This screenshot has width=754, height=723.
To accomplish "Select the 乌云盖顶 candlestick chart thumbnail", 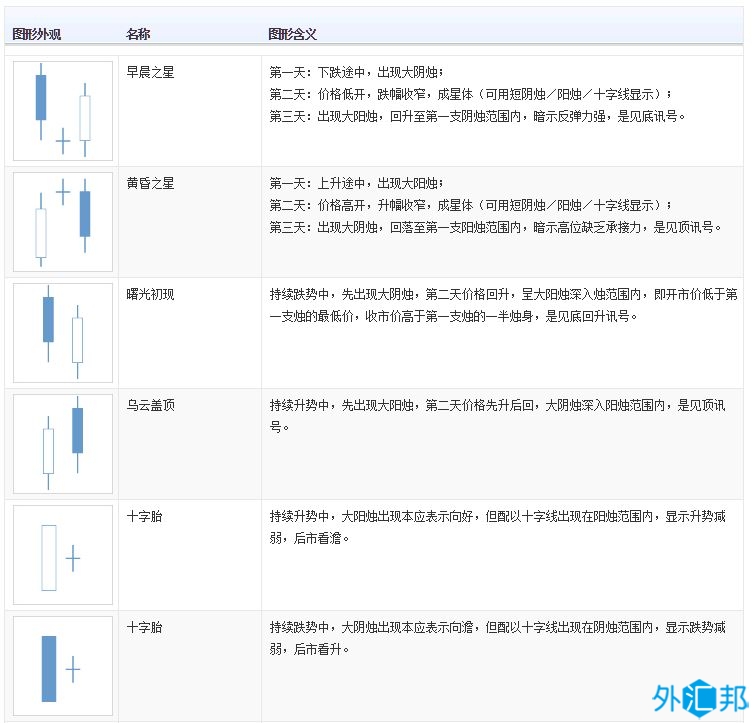I will pos(62,444).
